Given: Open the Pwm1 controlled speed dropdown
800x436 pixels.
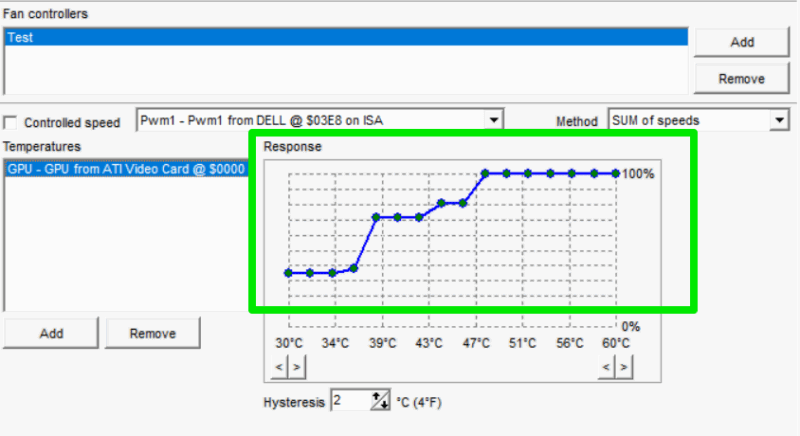Looking at the screenshot, I should (x=493, y=120).
